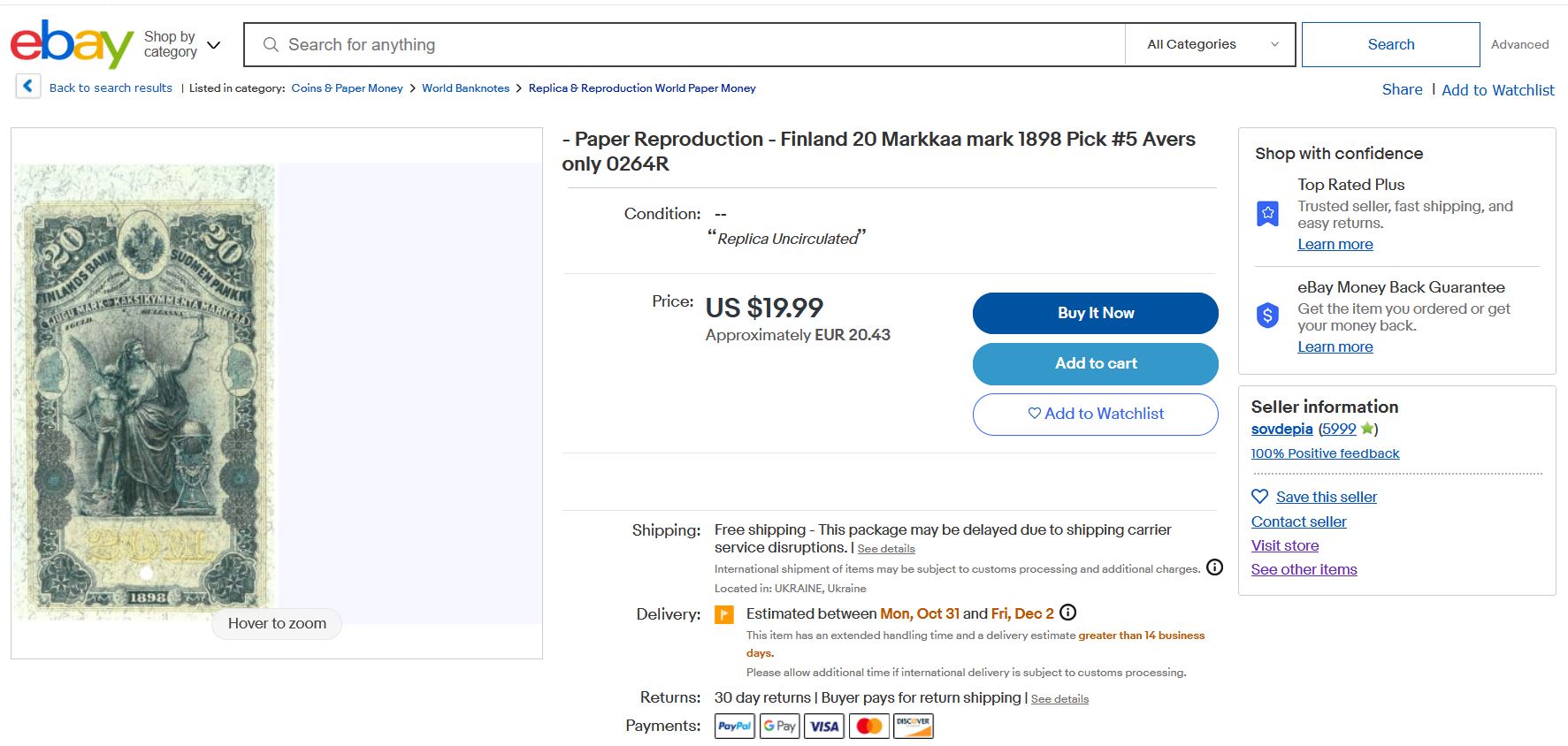Click the delivery estimate info icon
This screenshot has height=746, width=1568.
[x=1068, y=613]
